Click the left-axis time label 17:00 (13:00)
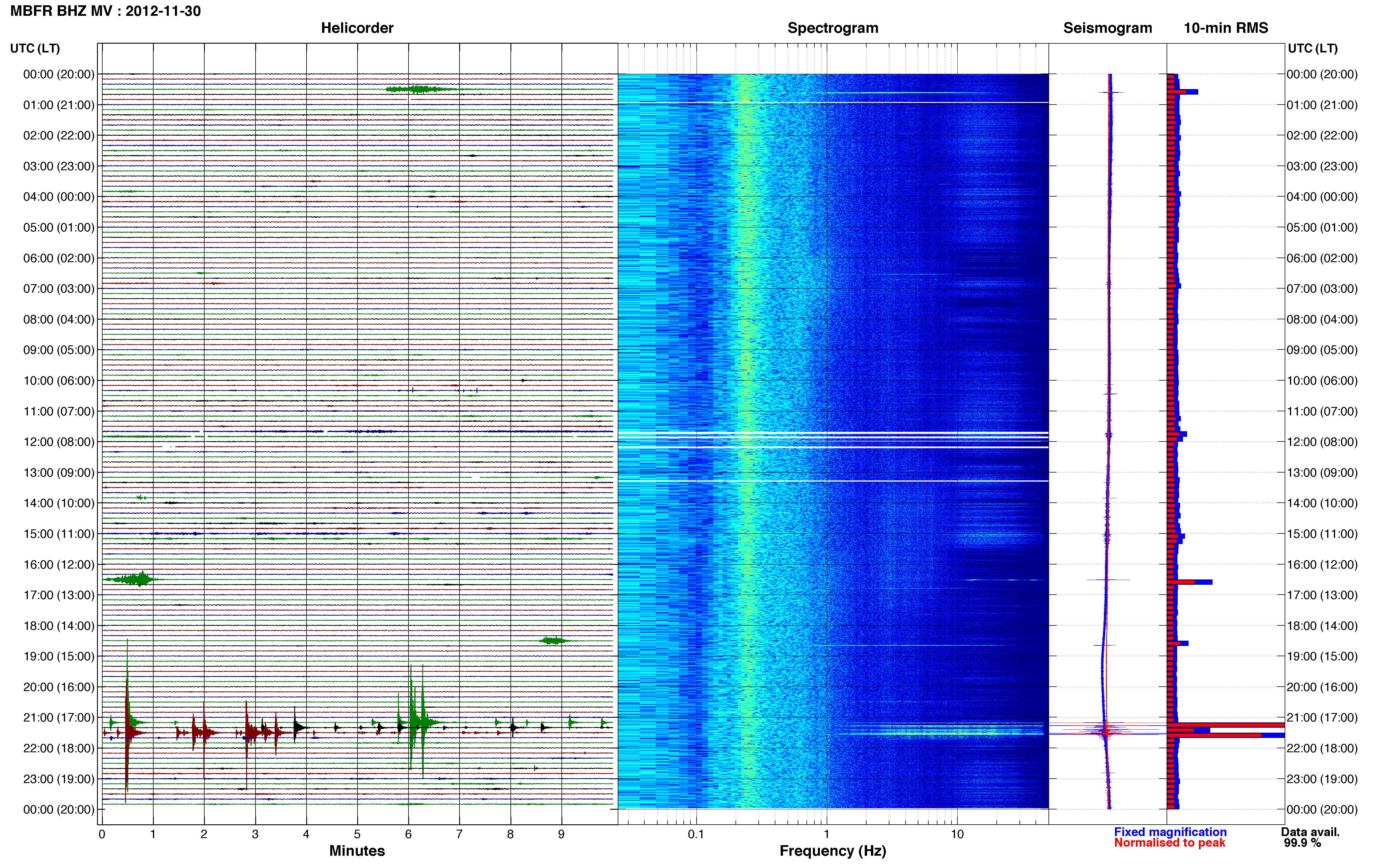 click(59, 595)
